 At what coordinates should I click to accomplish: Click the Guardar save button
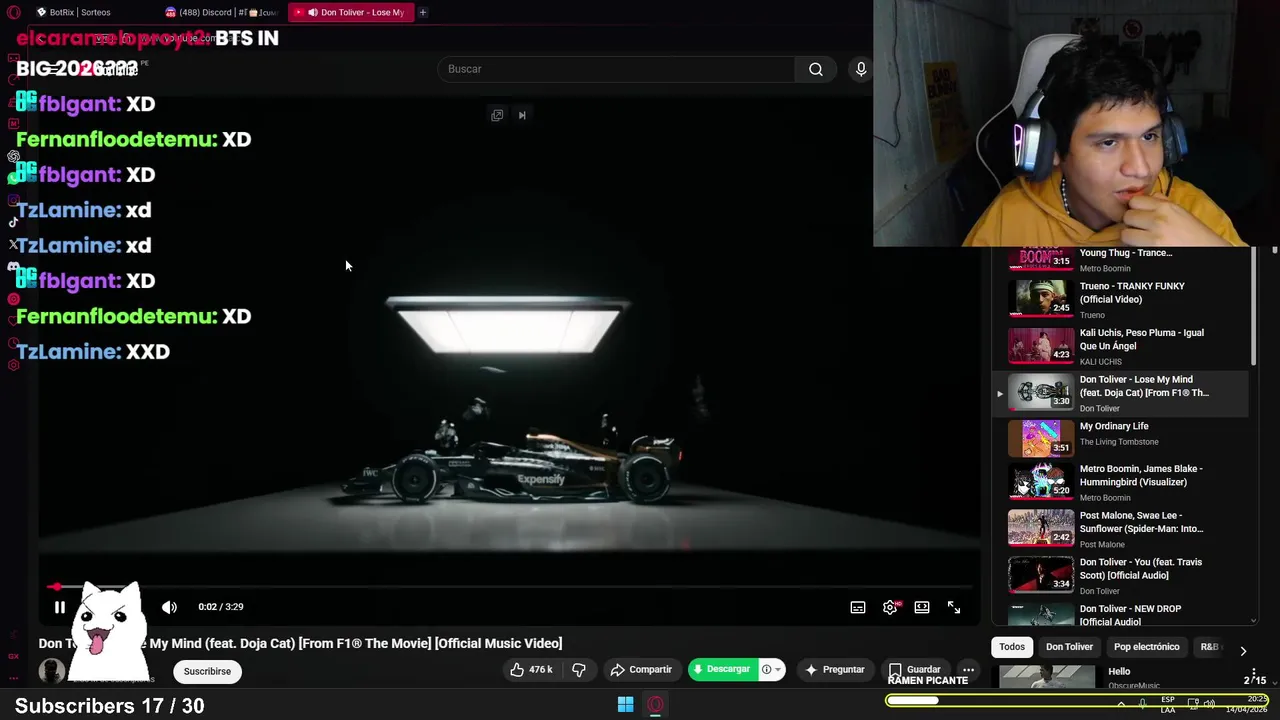(915, 670)
